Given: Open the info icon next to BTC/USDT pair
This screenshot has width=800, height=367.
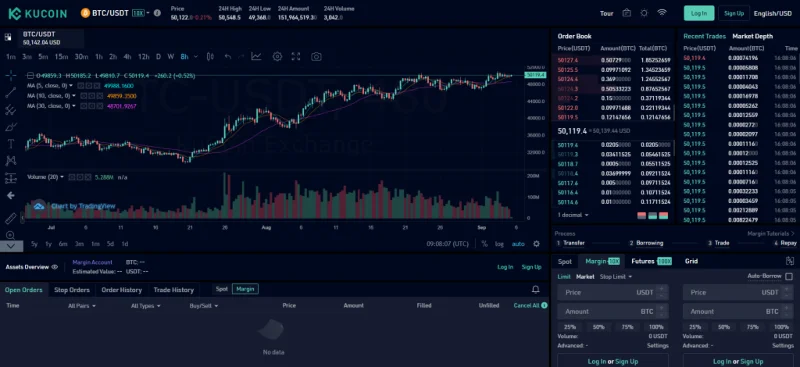Looking at the screenshot, I should 157,13.
